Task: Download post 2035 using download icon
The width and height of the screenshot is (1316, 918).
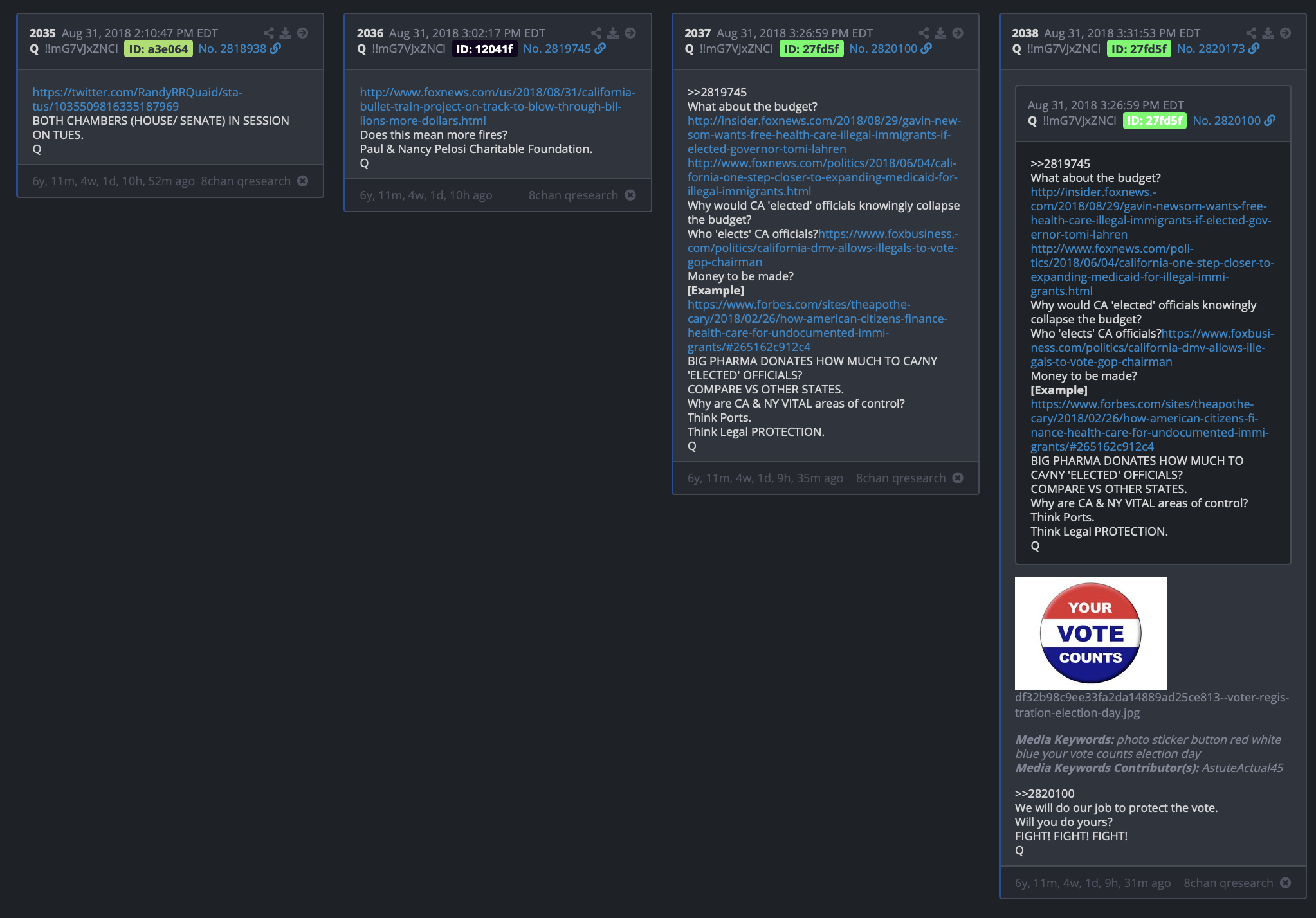Action: pos(286,33)
